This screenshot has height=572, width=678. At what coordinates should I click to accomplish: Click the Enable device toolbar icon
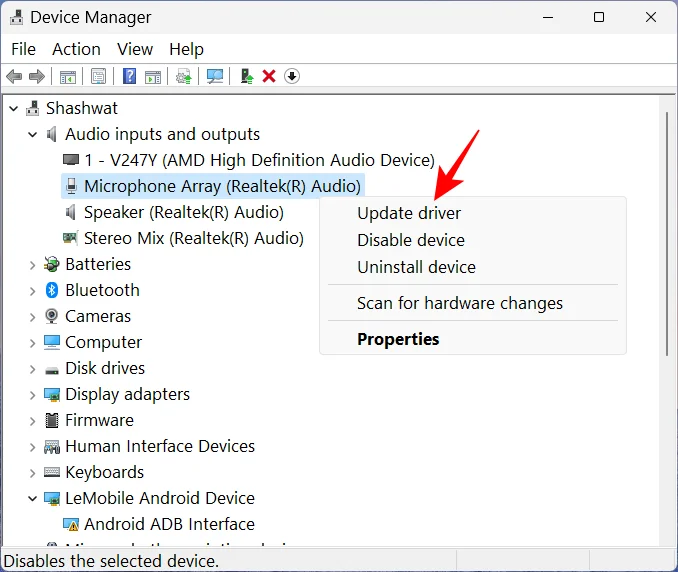247,77
